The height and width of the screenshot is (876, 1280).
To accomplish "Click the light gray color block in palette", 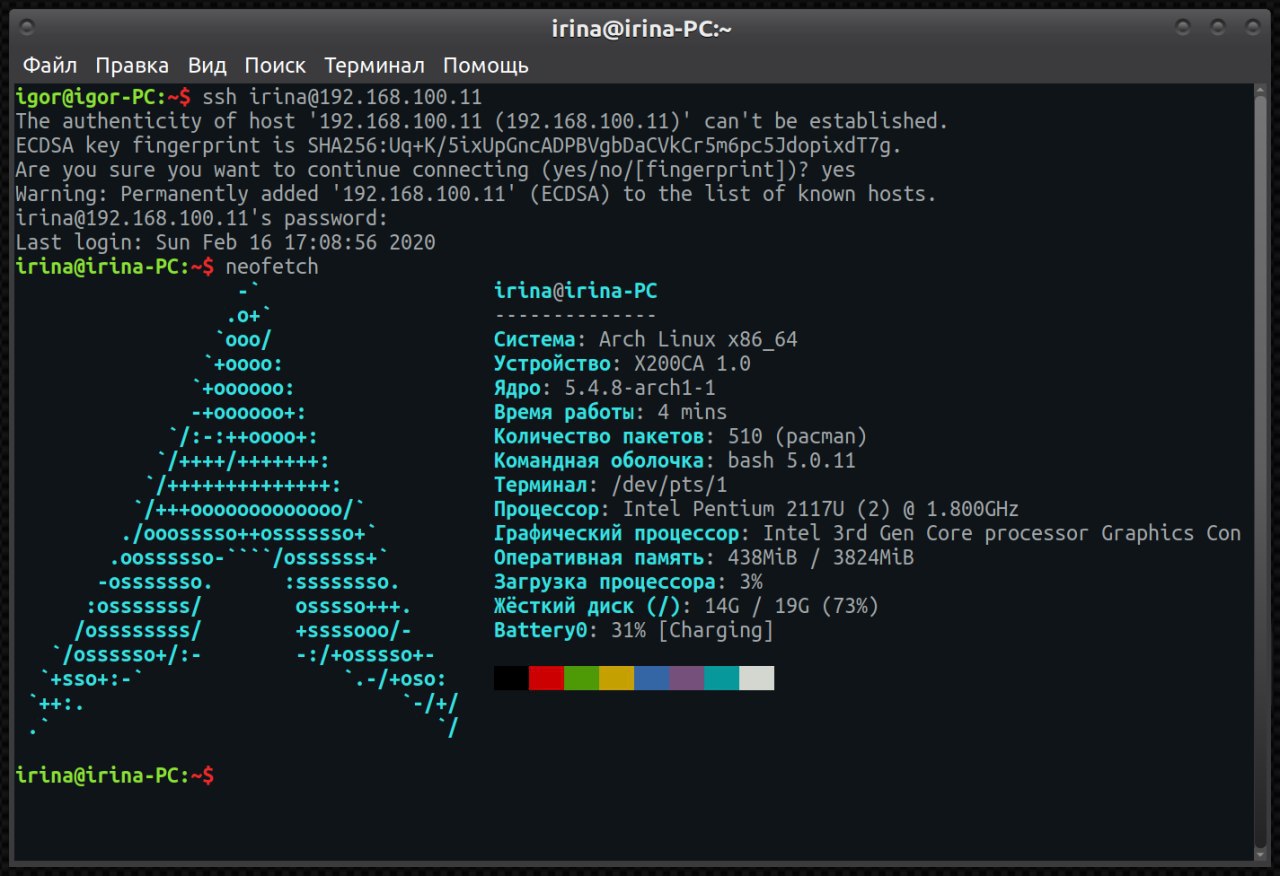I will tap(756, 678).
